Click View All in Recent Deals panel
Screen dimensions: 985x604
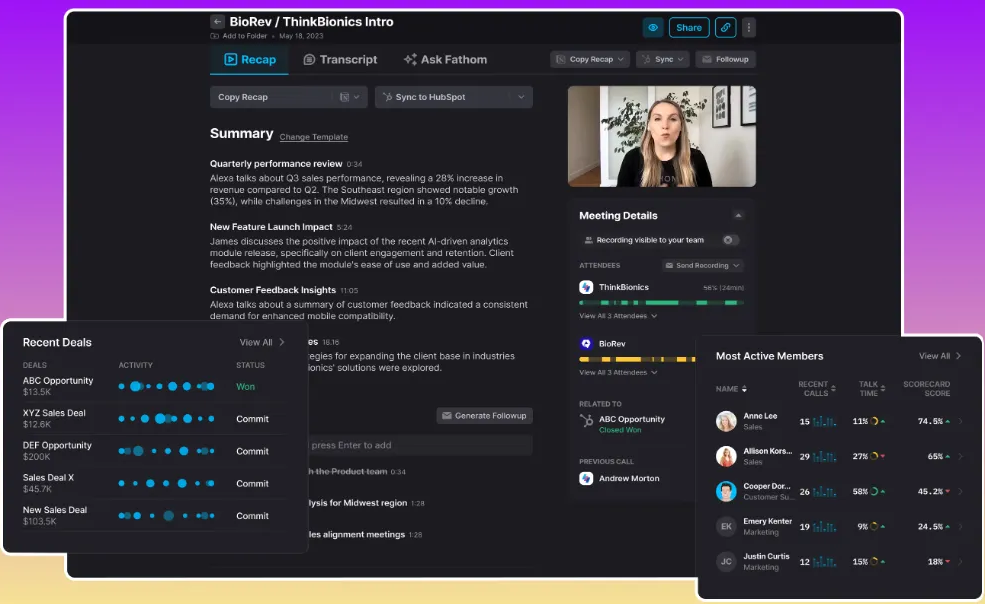261,343
